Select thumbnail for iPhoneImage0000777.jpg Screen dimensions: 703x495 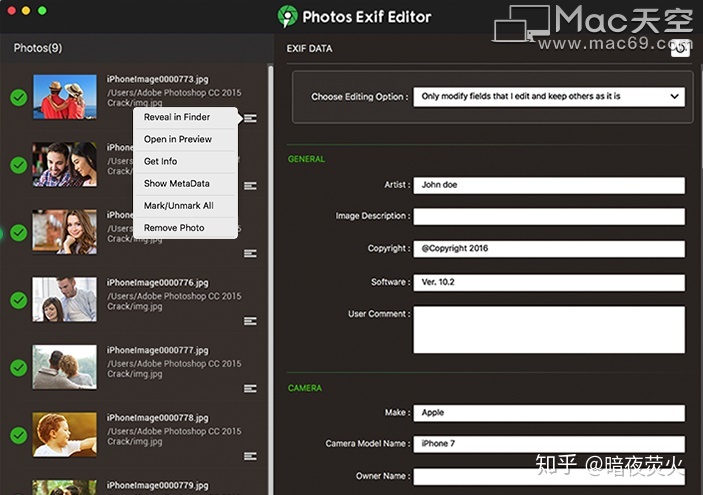(65, 367)
